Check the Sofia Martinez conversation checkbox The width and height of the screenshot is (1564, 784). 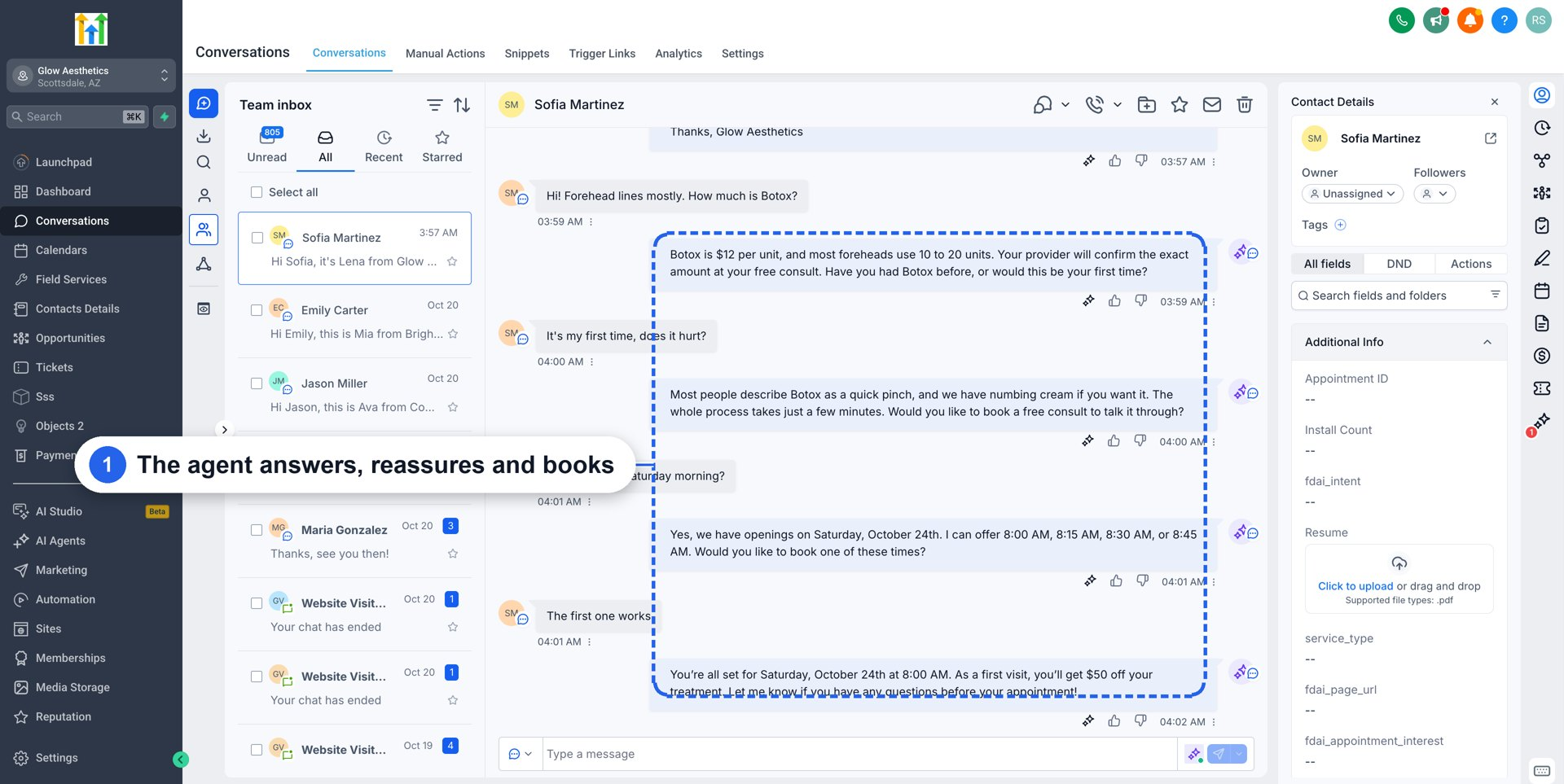pyautogui.click(x=257, y=238)
